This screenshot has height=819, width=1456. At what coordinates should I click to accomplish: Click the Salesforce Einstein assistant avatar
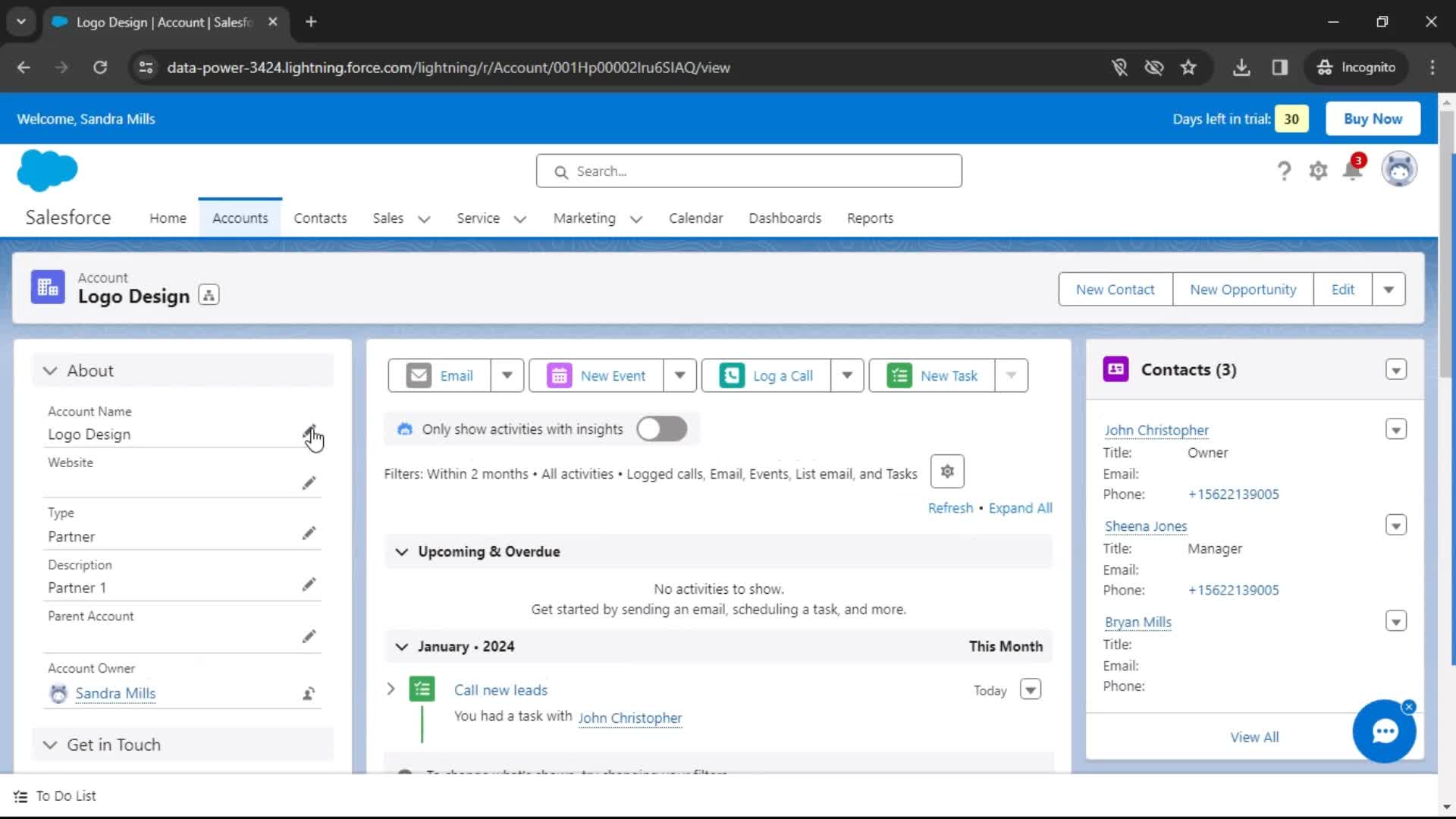pos(1399,168)
